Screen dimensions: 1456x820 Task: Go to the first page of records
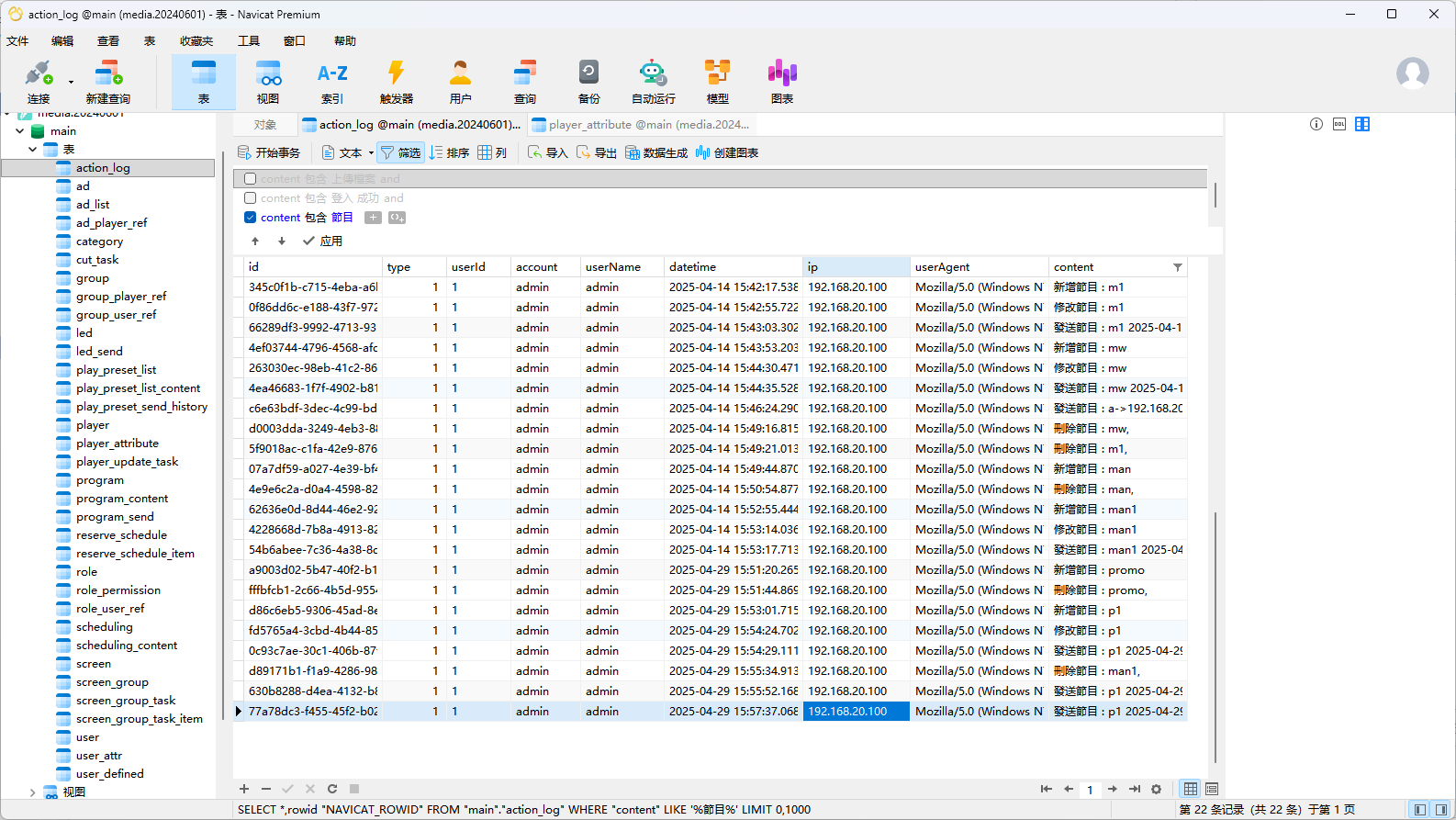pos(1047,789)
